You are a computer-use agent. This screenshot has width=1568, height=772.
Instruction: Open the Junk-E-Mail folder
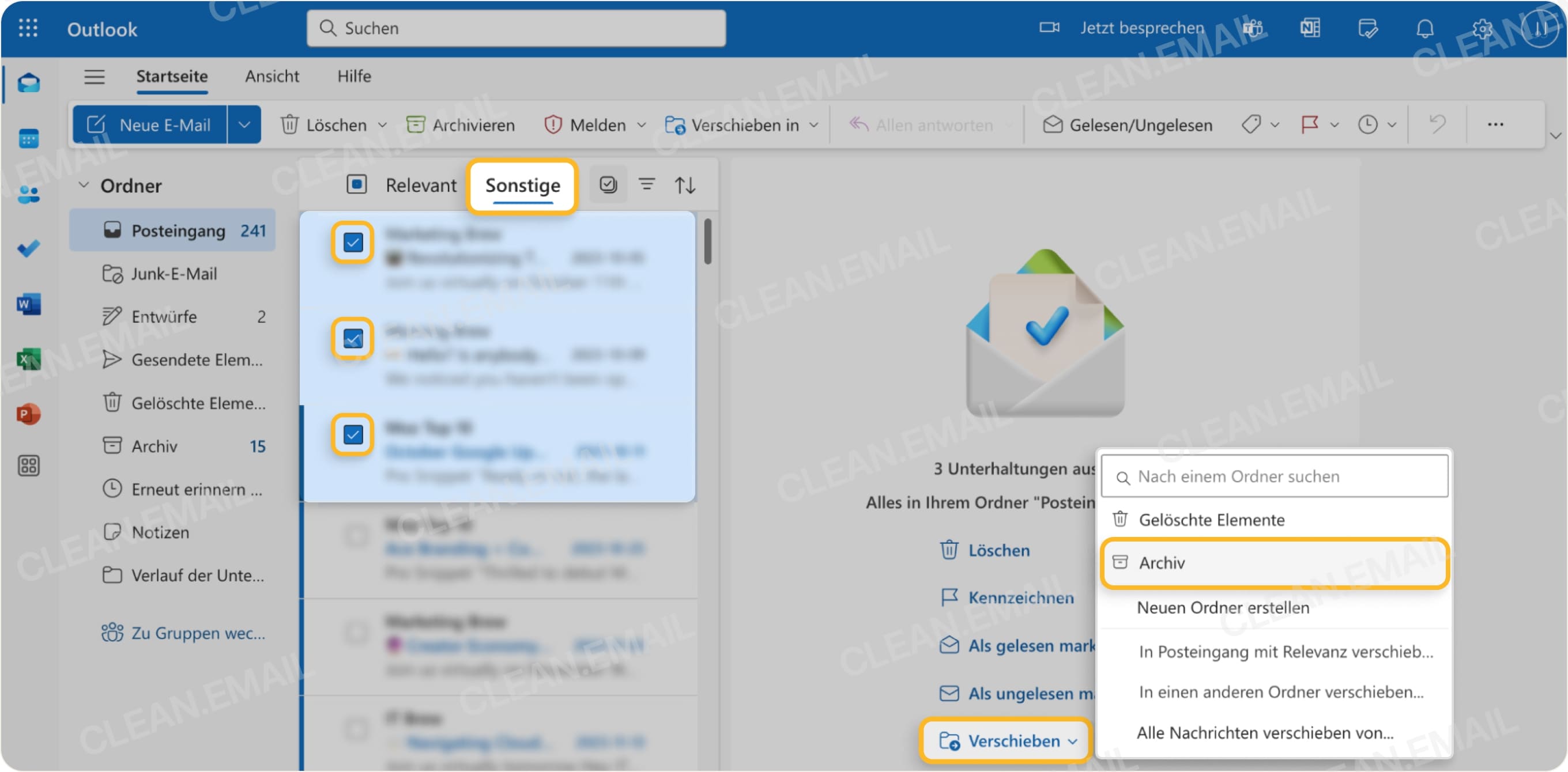point(172,274)
